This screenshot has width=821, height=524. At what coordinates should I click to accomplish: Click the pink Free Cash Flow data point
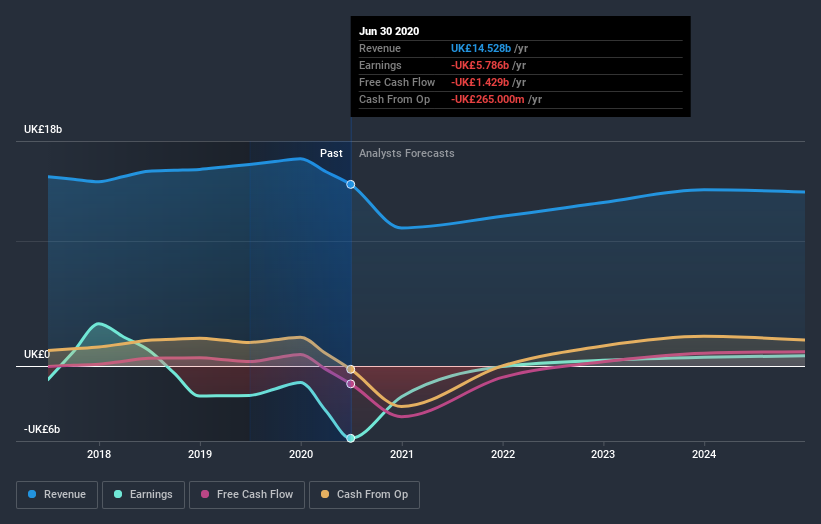tap(351, 384)
